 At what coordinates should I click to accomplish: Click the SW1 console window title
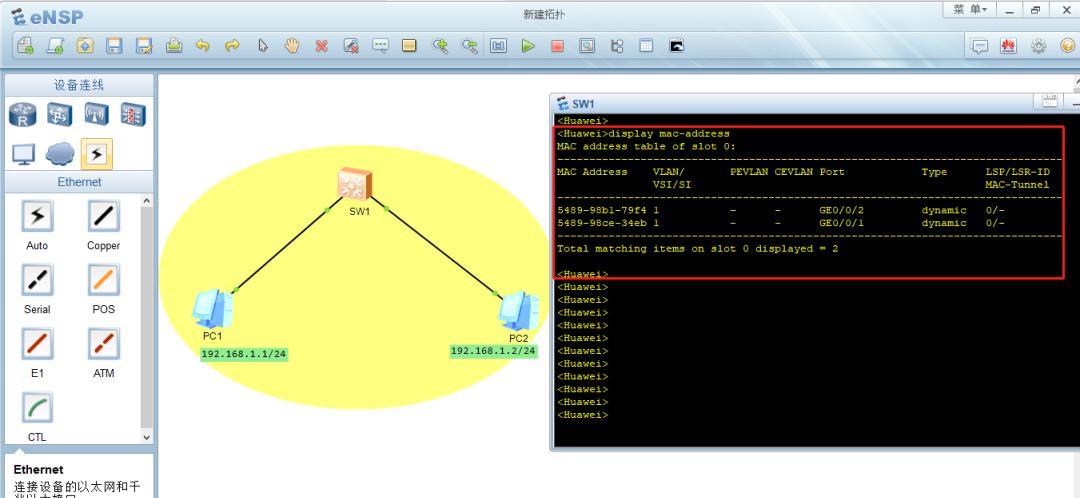583,104
